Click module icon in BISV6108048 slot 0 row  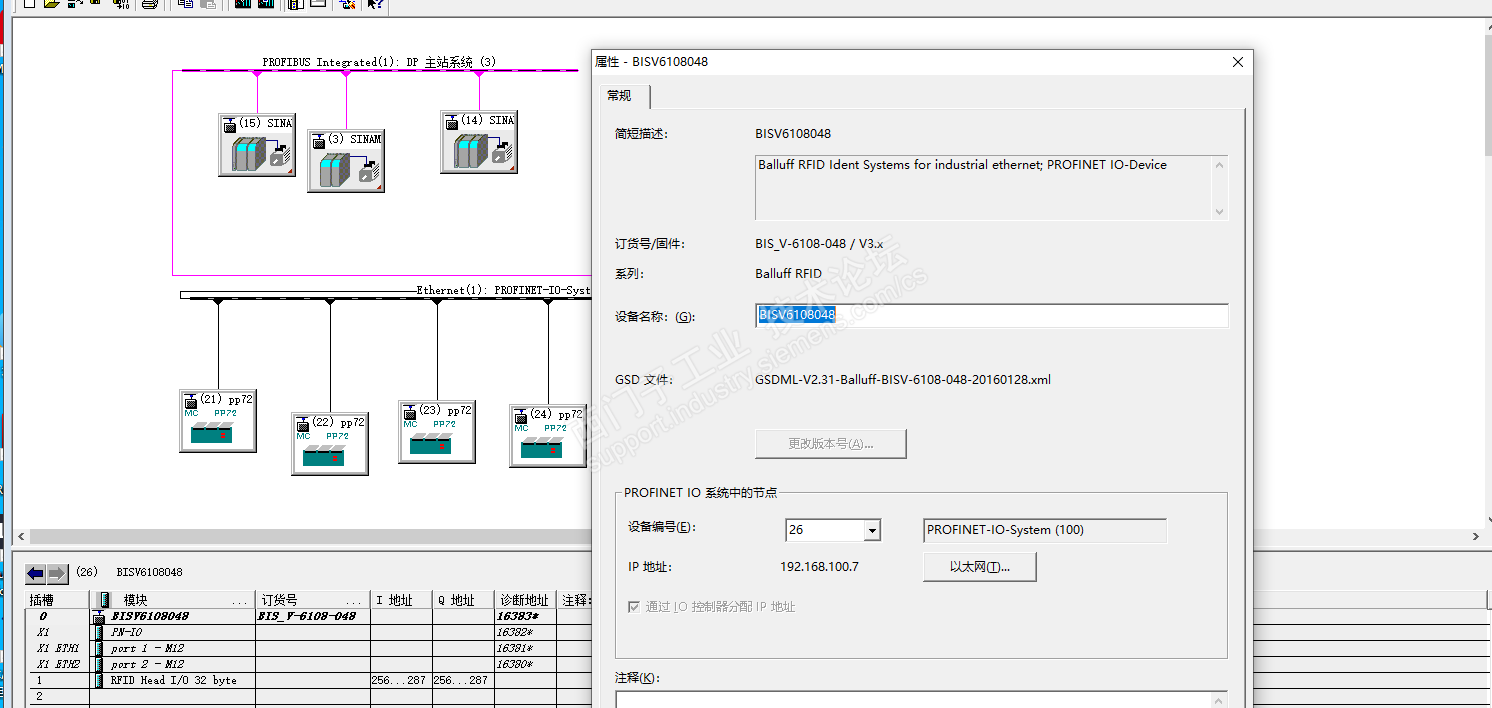(x=99, y=617)
